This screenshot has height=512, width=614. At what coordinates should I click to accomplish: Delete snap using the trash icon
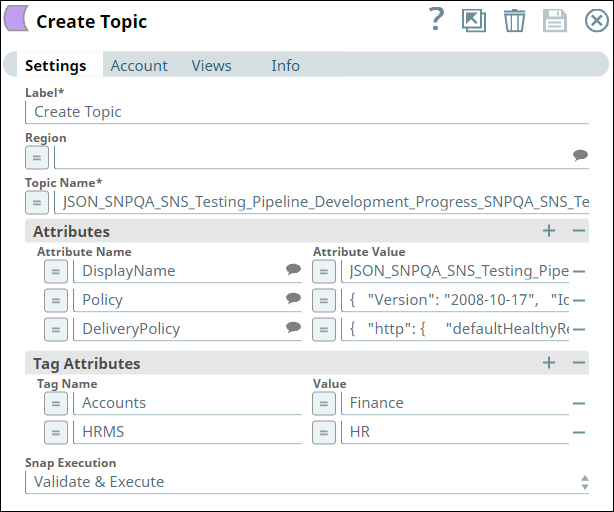pyautogui.click(x=514, y=21)
